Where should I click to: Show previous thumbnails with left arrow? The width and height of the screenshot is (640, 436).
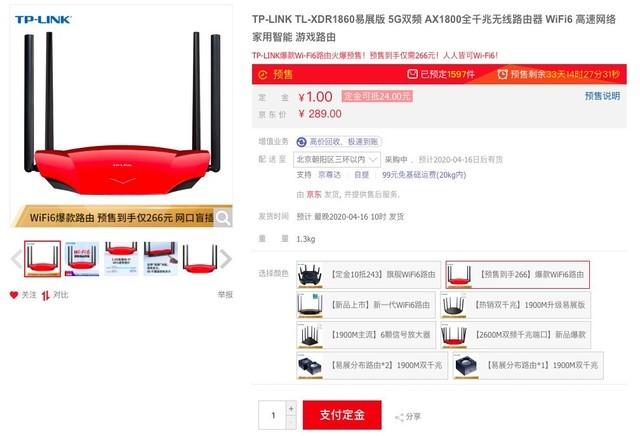(x=16, y=258)
